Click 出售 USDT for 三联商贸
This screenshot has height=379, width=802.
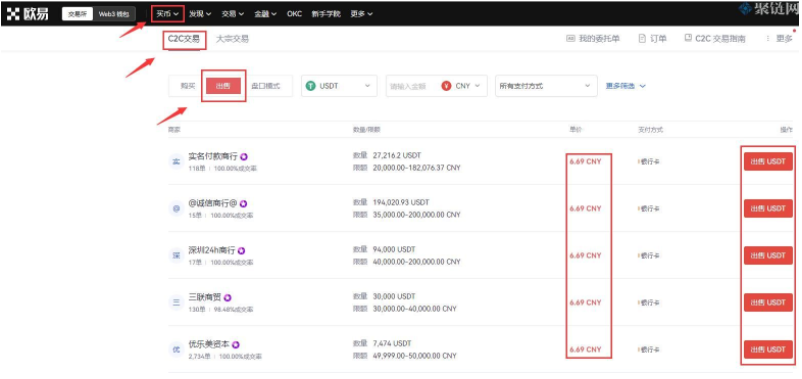coord(768,303)
